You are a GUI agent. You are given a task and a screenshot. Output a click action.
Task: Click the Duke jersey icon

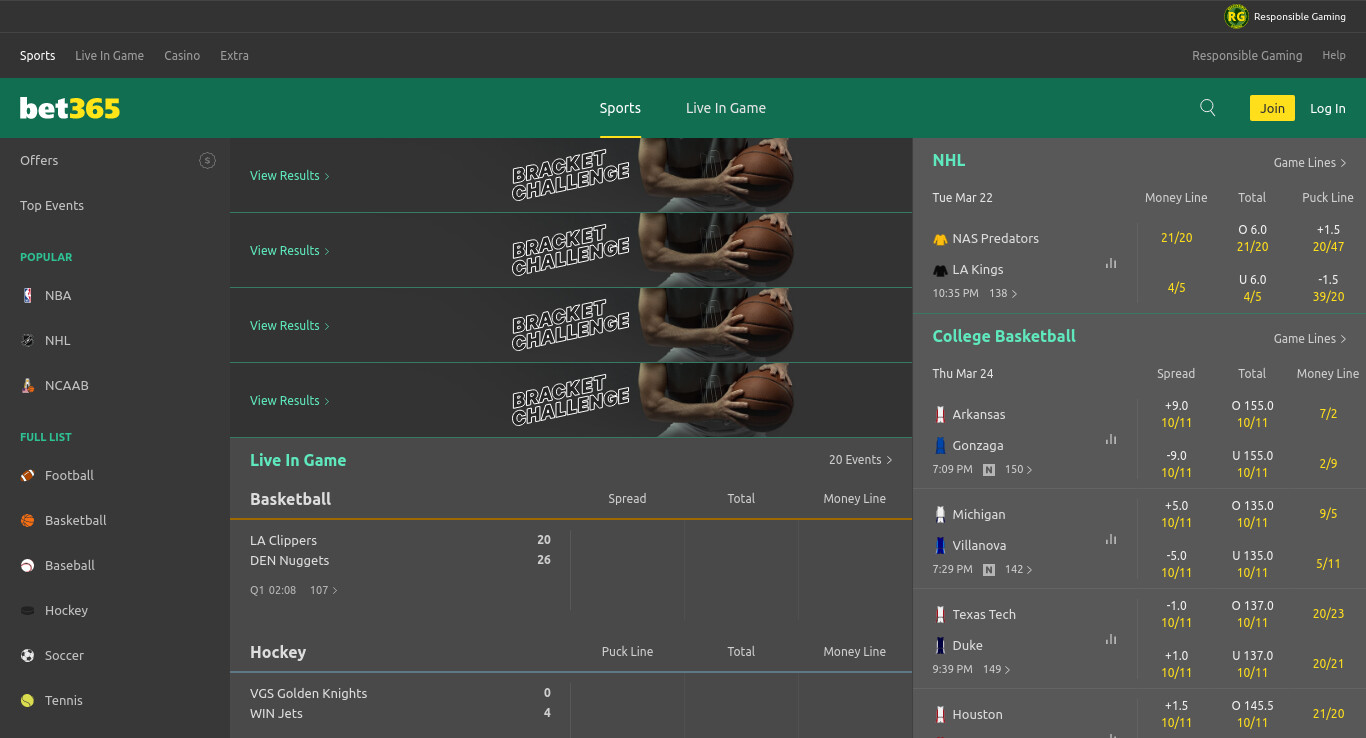940,645
